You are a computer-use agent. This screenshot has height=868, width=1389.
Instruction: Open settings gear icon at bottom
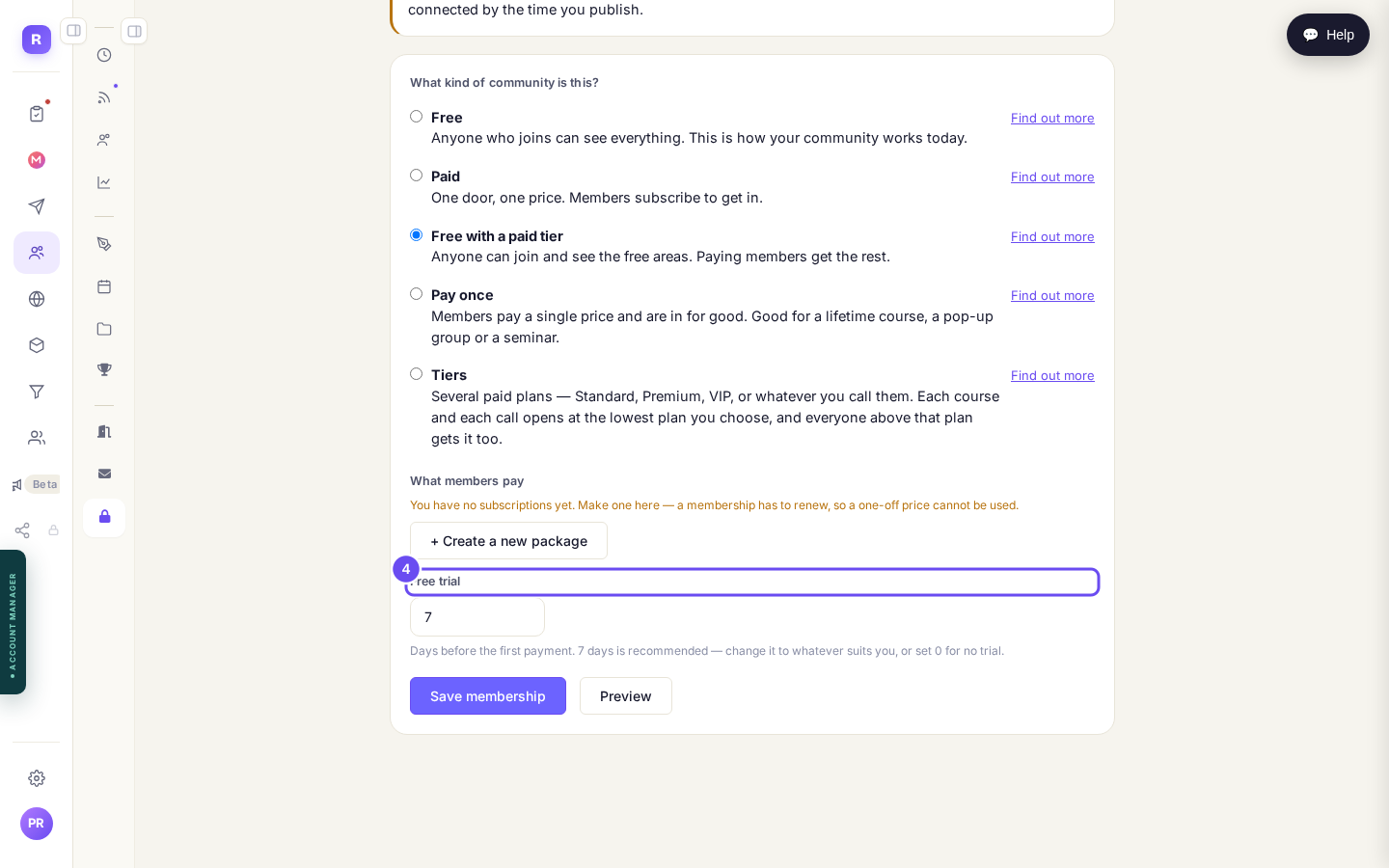click(x=37, y=778)
